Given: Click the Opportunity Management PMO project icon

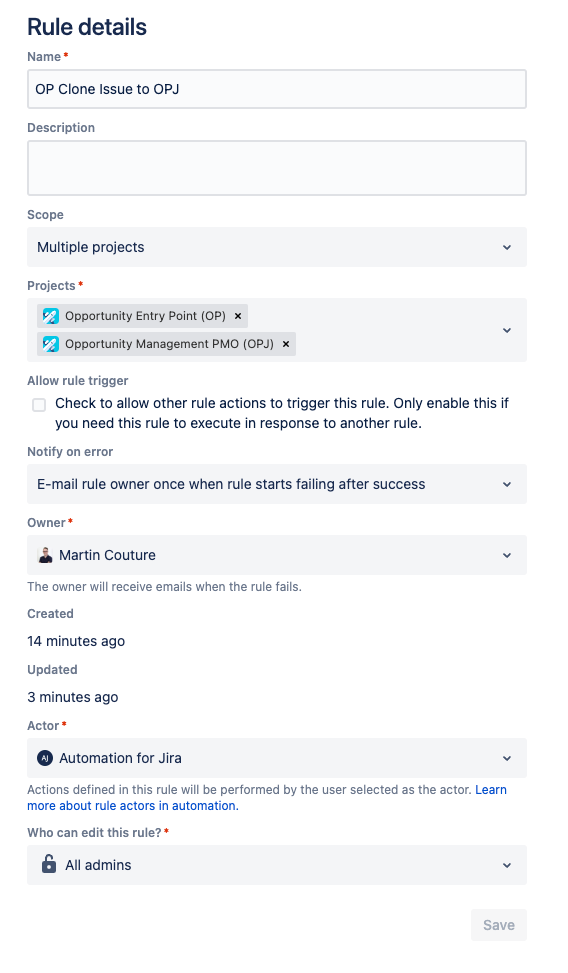Looking at the screenshot, I should (x=51, y=344).
